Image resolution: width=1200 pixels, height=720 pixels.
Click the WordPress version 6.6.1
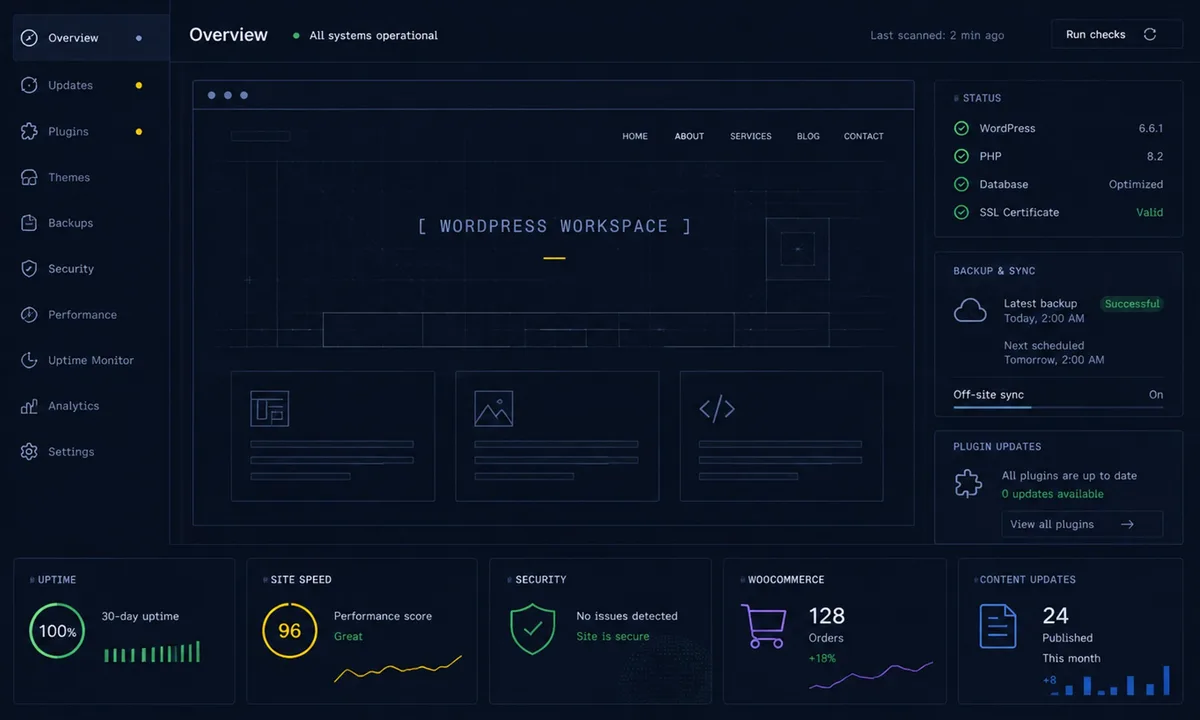tap(1150, 128)
